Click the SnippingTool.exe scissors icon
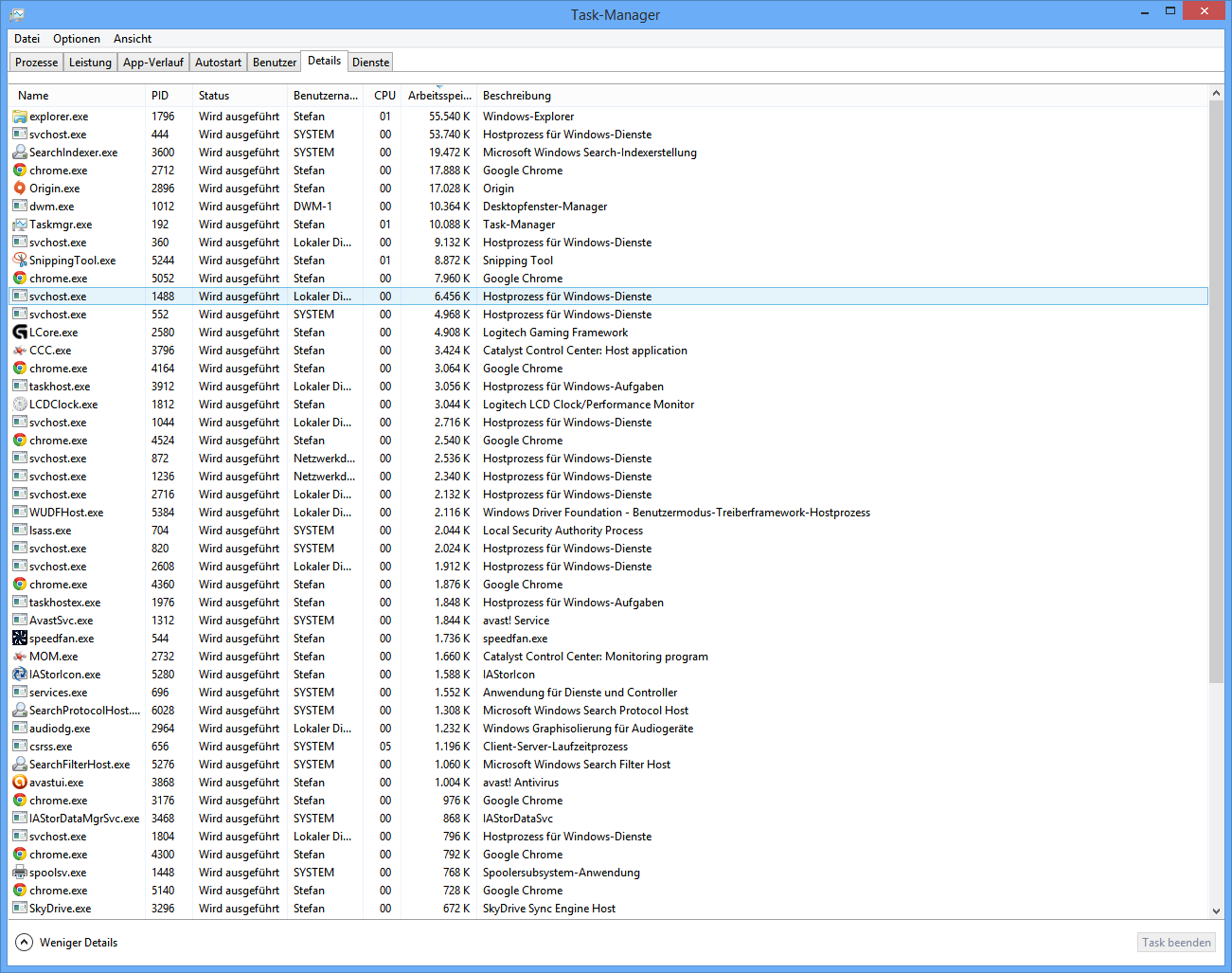The height and width of the screenshot is (973, 1232). tap(20, 261)
